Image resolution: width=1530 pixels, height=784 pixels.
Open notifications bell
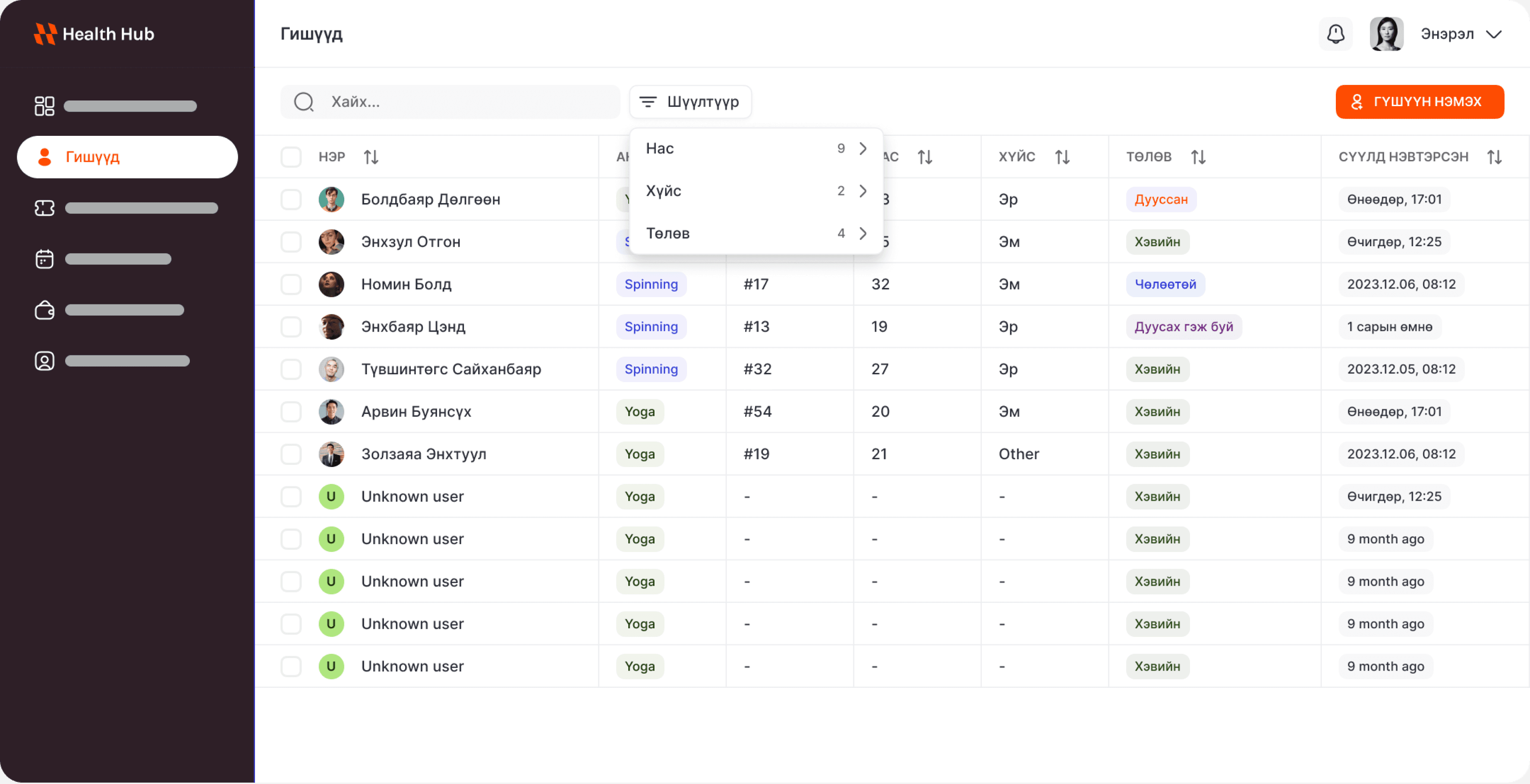pyautogui.click(x=1335, y=34)
